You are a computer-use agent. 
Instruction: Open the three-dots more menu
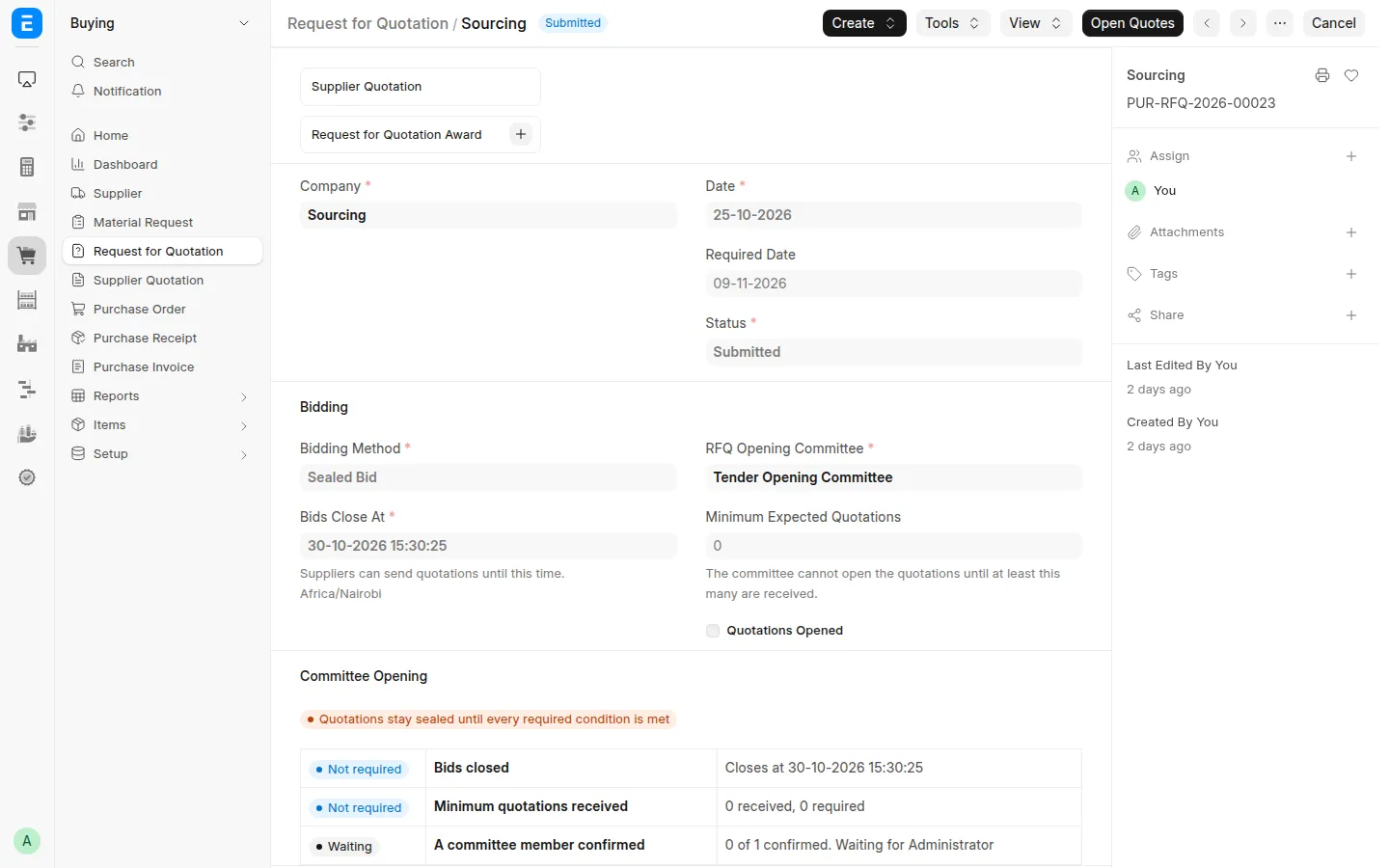coord(1280,23)
